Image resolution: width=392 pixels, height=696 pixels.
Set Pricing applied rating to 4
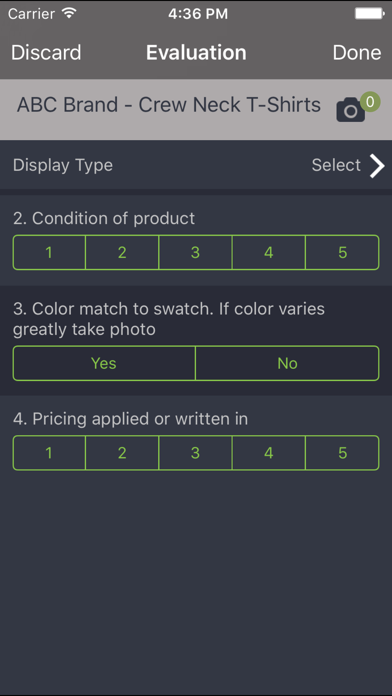point(269,453)
